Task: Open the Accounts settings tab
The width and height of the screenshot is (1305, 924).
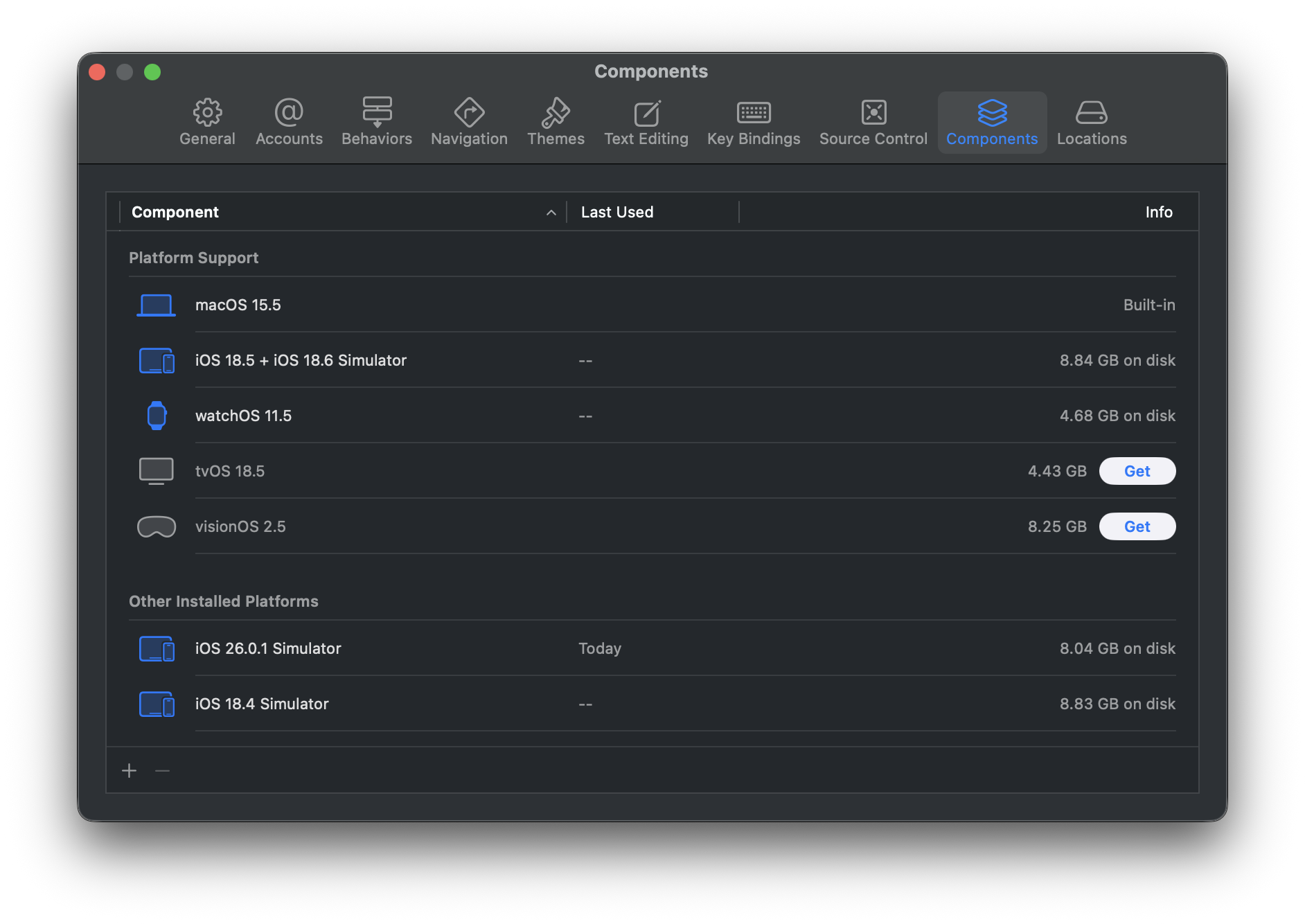Action: (x=289, y=123)
